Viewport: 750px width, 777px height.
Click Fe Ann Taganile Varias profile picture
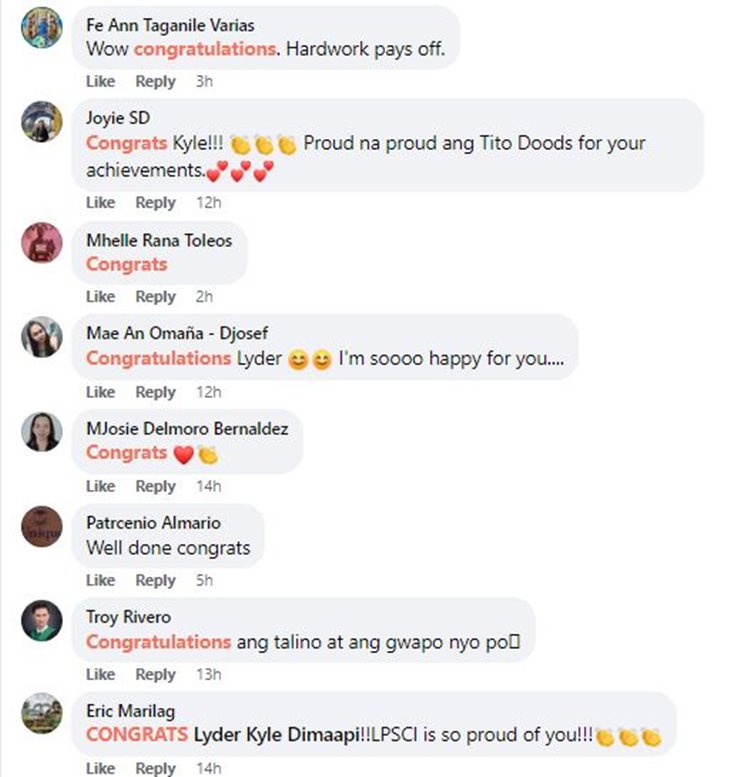(x=42, y=27)
